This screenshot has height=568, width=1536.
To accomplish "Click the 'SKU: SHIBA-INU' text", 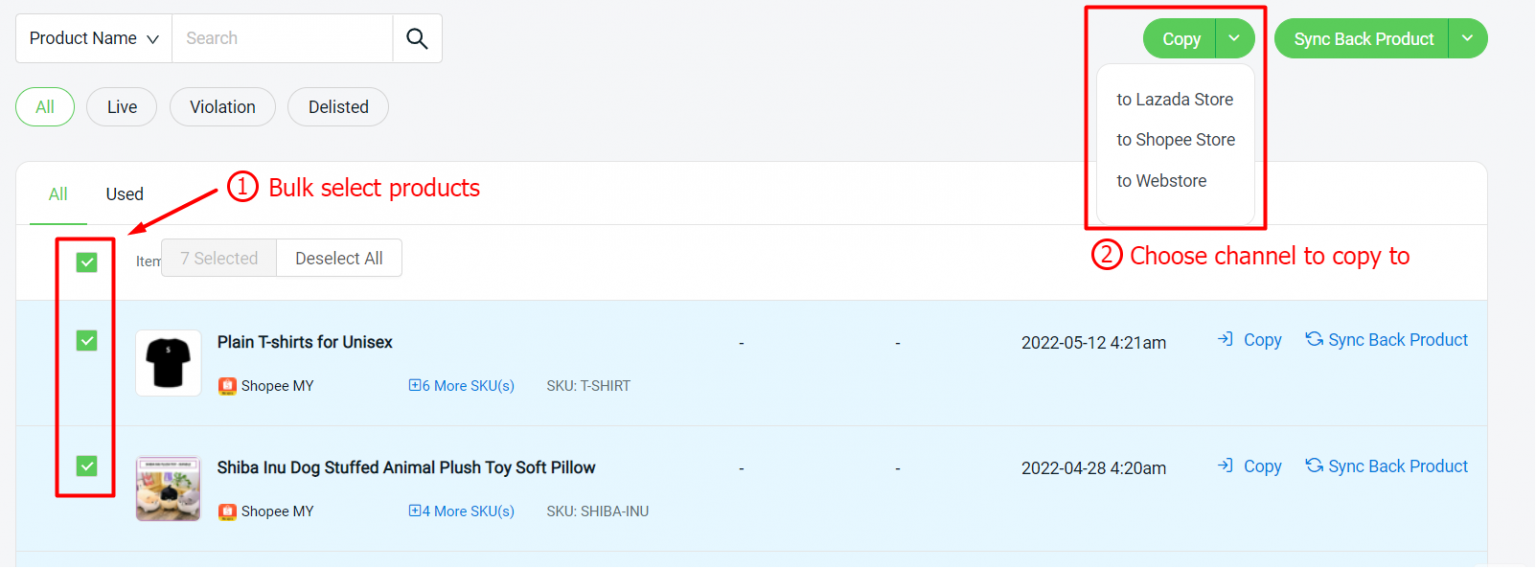I will tap(598, 511).
